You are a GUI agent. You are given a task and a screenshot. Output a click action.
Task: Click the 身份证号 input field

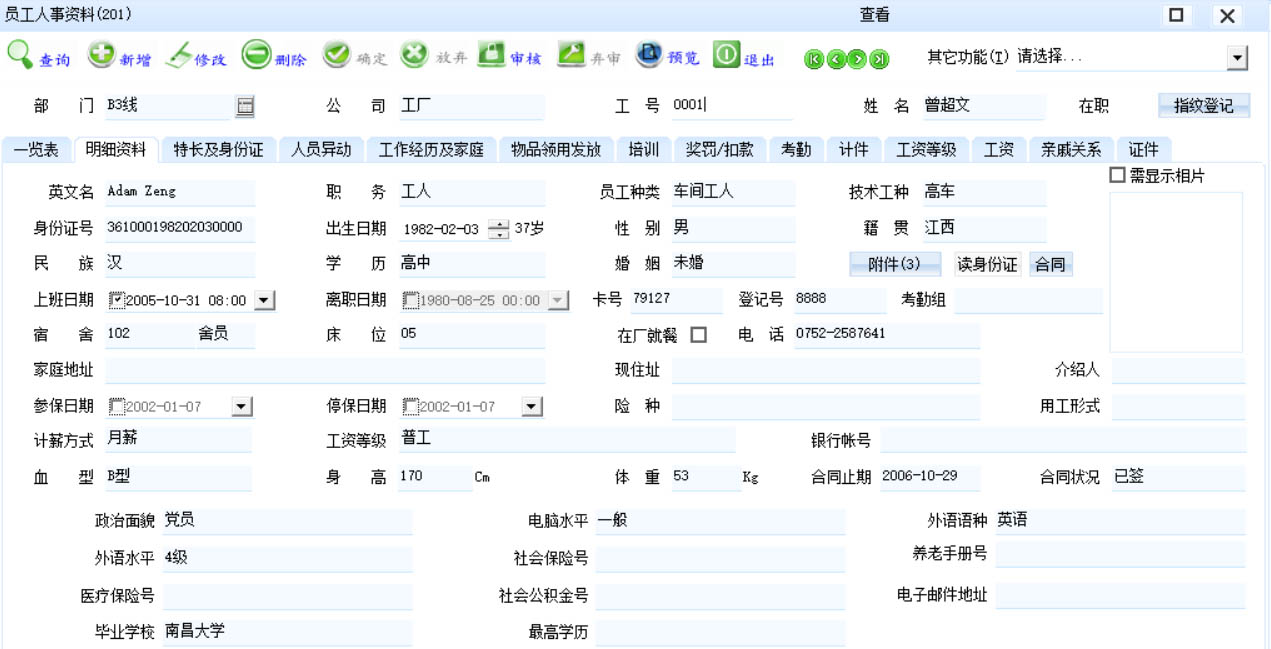[x=180, y=228]
